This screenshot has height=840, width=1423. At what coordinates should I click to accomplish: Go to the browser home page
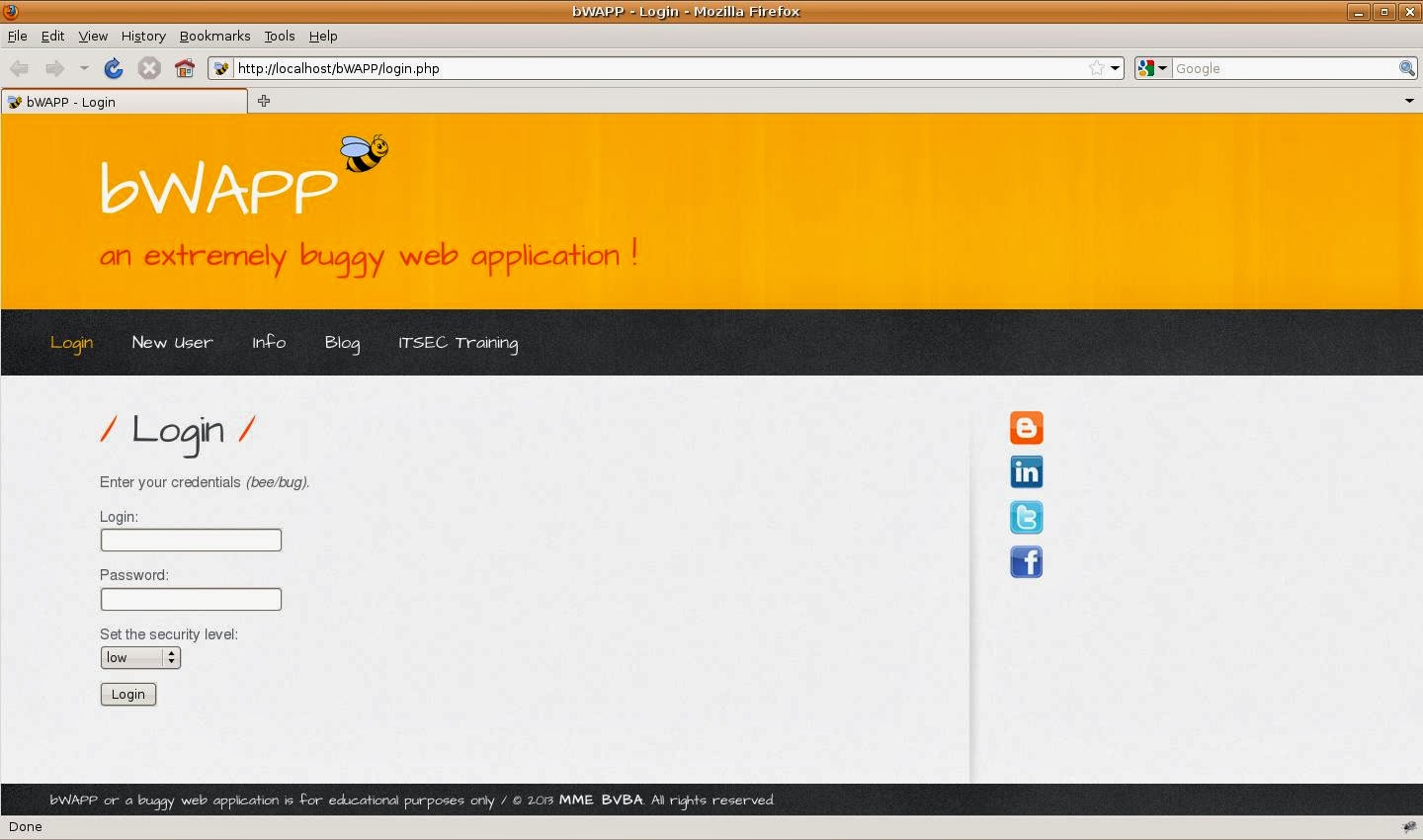pyautogui.click(x=185, y=68)
